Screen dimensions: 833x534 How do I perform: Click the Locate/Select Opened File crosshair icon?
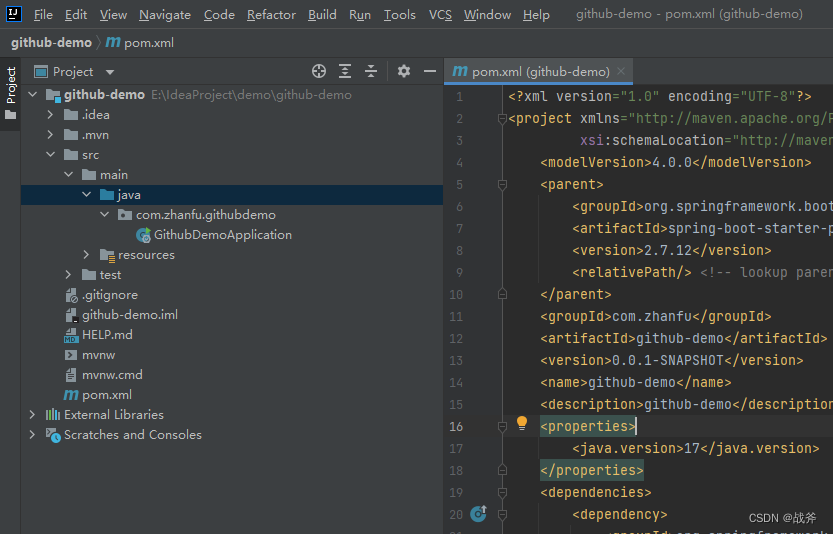(x=319, y=71)
